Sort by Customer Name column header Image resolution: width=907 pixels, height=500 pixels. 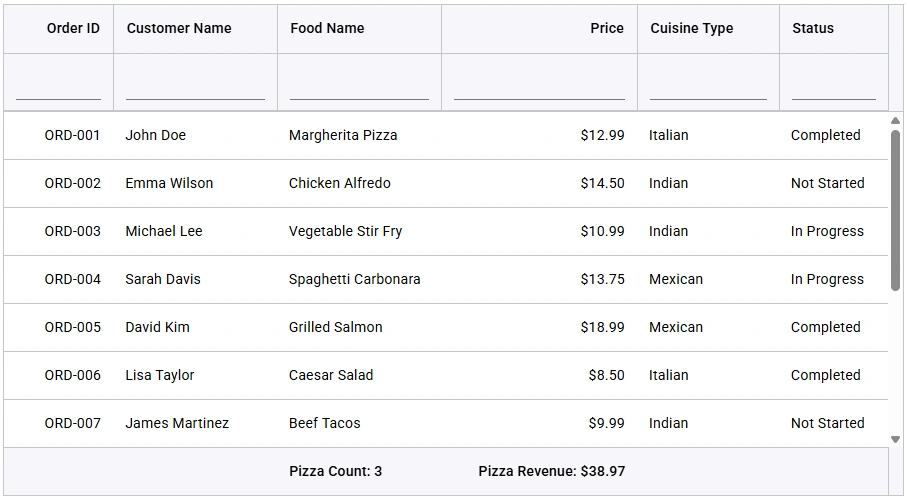pyautogui.click(x=179, y=28)
